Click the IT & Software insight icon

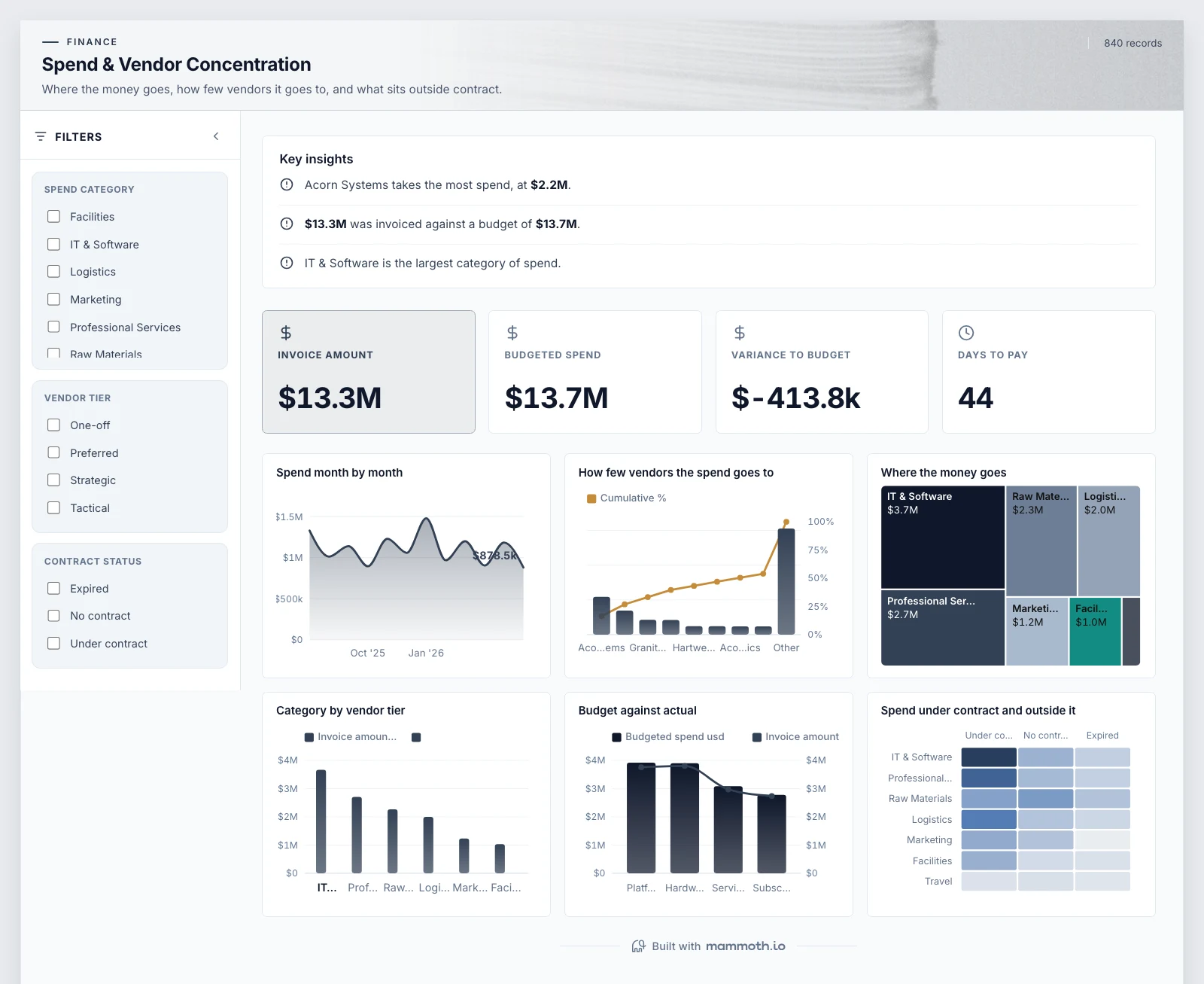[287, 263]
